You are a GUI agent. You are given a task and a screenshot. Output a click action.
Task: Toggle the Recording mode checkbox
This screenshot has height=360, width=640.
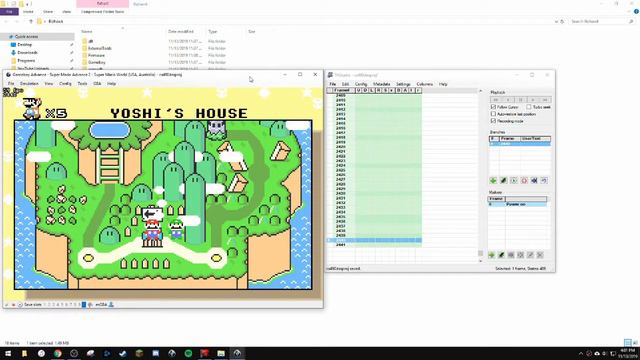point(493,121)
